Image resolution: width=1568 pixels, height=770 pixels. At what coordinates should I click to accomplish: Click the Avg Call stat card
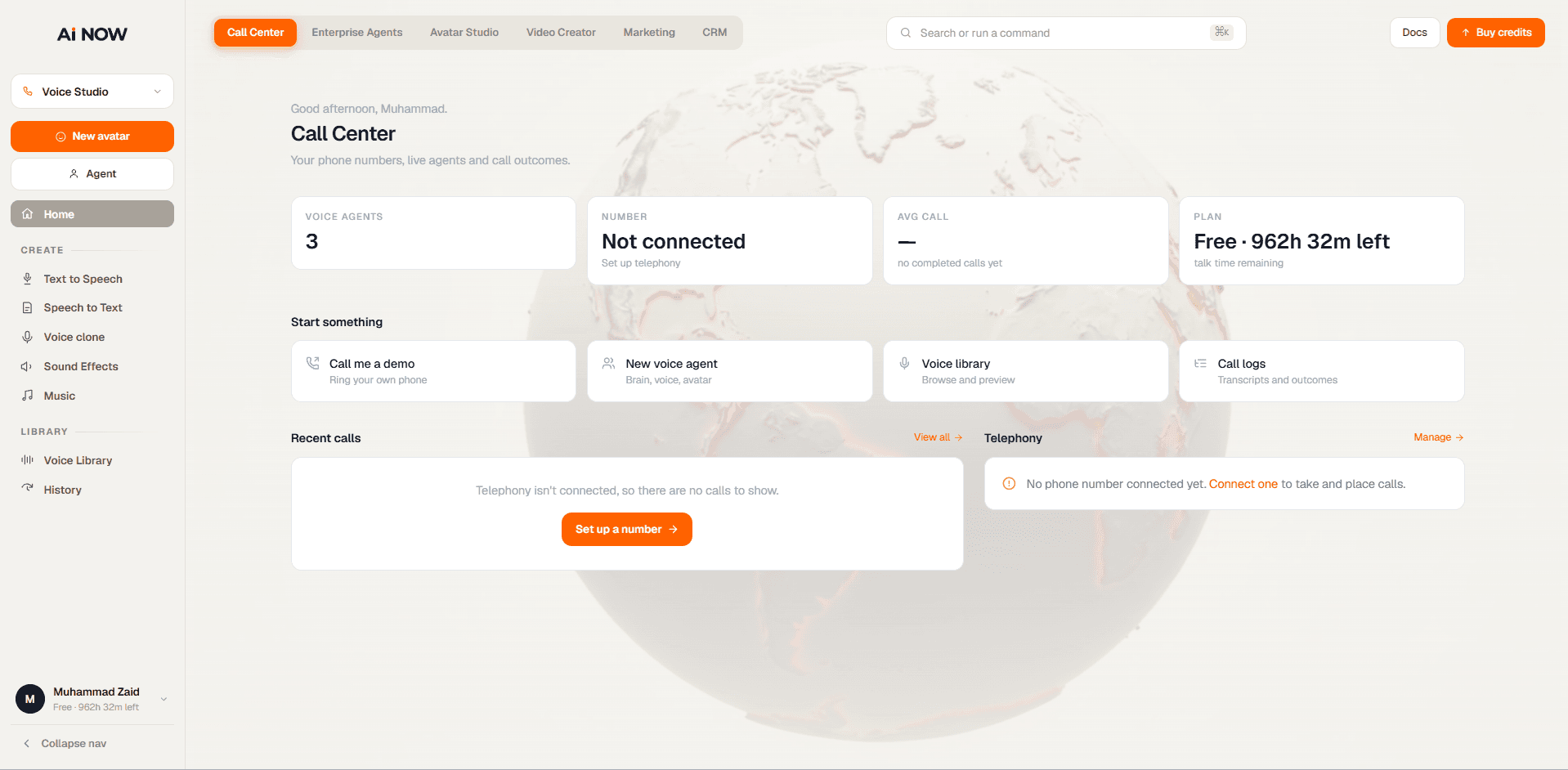coord(1025,240)
